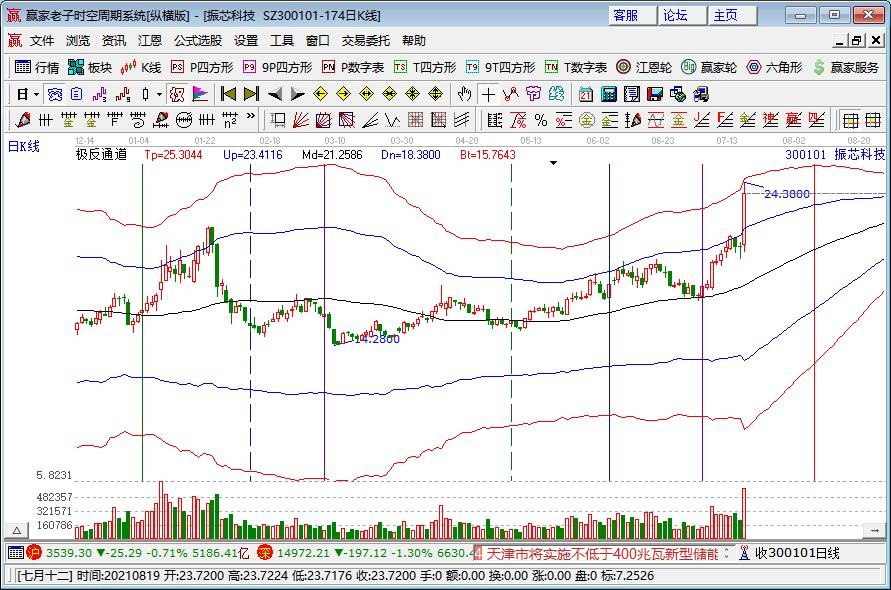Open the 六角形 hexagon tool
The height and width of the screenshot is (590, 891).
pos(775,68)
